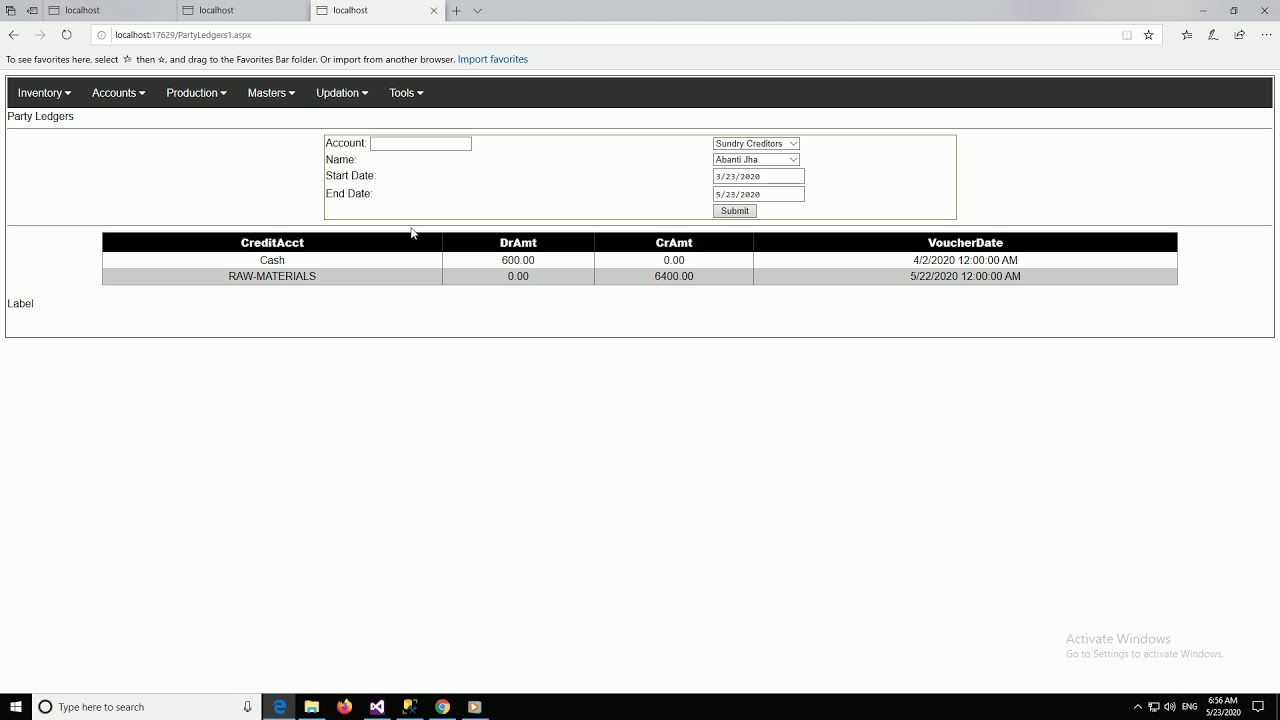The width and height of the screenshot is (1280, 720).
Task: Open the Abanti Jha name dropdown
Action: pyautogui.click(x=756, y=160)
